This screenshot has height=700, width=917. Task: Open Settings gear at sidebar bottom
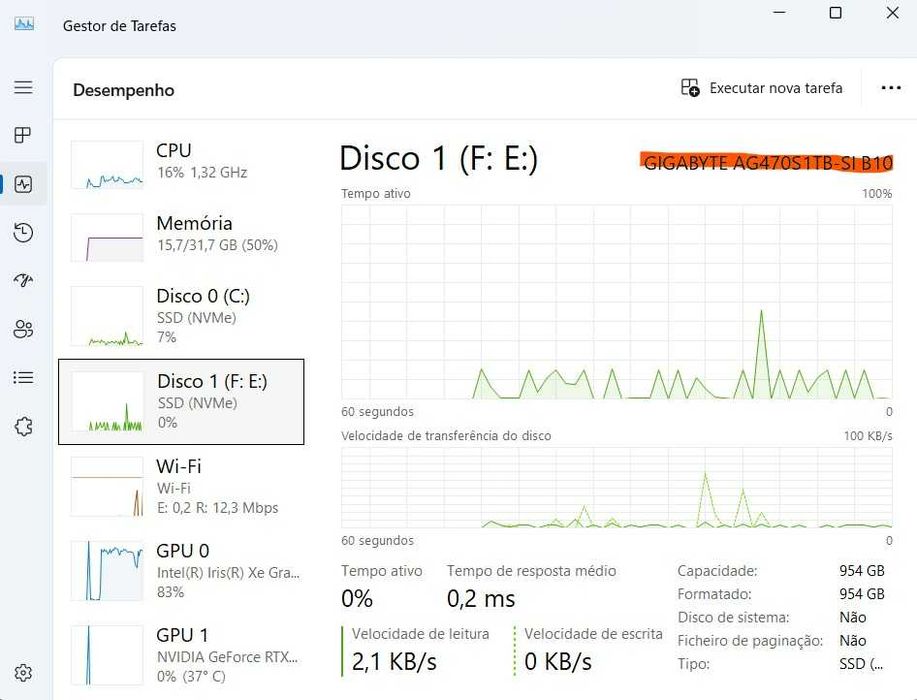23,673
